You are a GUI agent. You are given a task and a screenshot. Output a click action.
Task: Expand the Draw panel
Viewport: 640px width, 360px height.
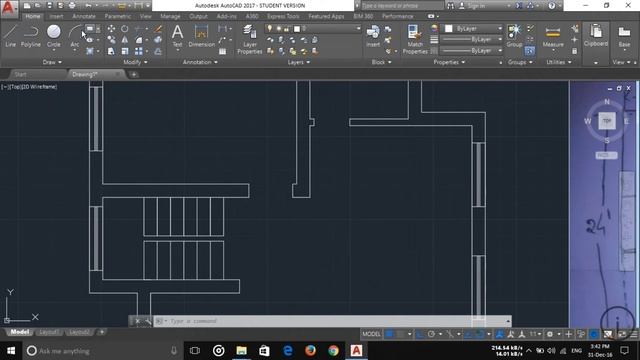(x=52, y=62)
